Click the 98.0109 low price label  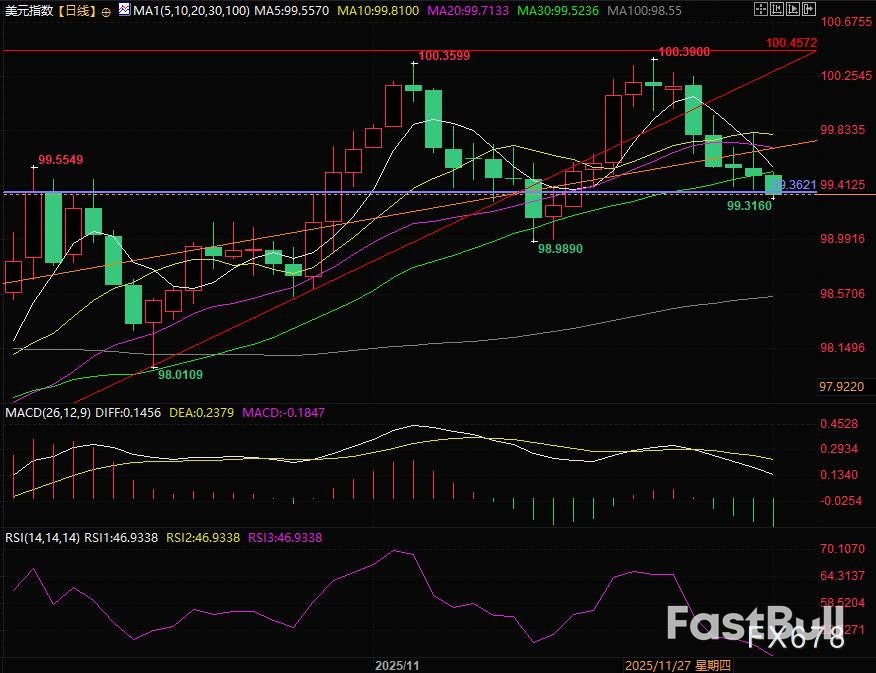(x=181, y=374)
